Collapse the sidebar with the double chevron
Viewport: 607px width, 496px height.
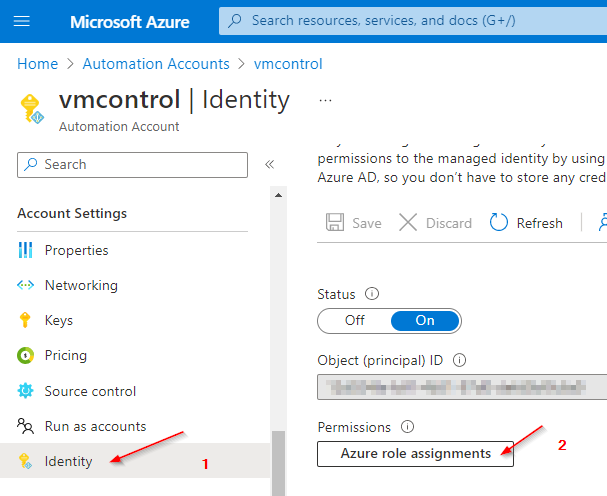coord(269,165)
